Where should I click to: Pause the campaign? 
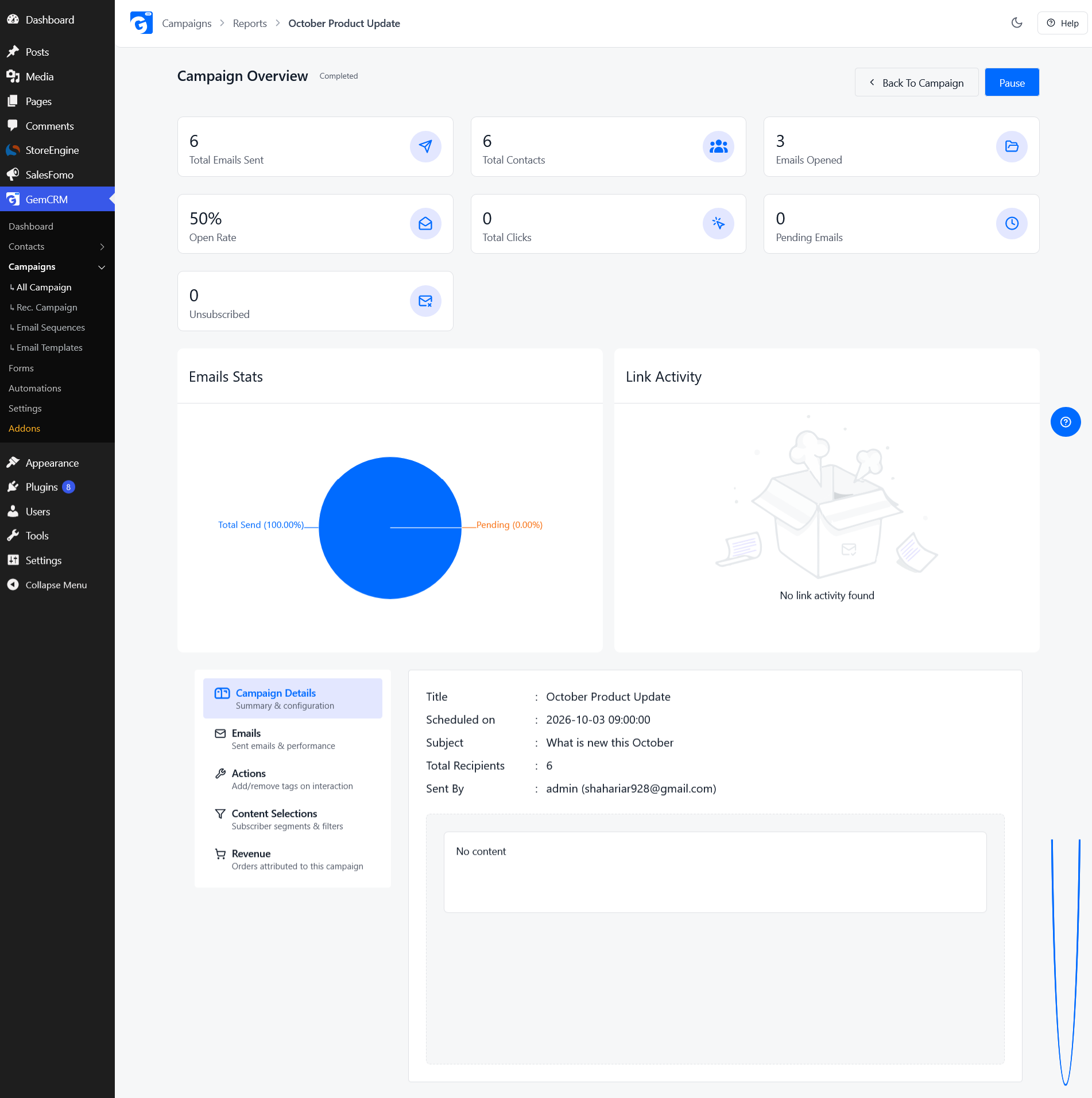pos(1012,83)
